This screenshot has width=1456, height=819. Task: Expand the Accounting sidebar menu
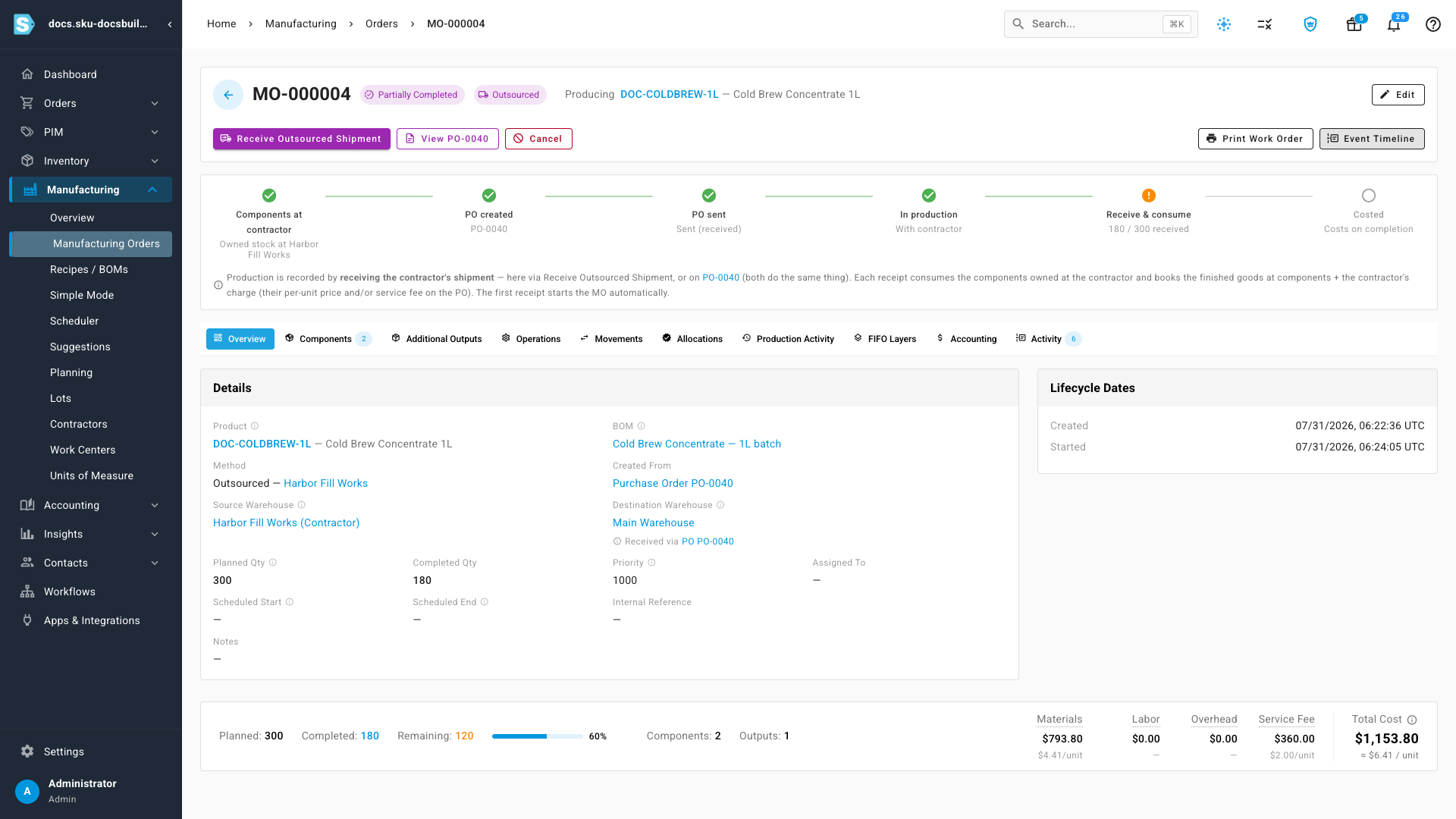coord(91,505)
